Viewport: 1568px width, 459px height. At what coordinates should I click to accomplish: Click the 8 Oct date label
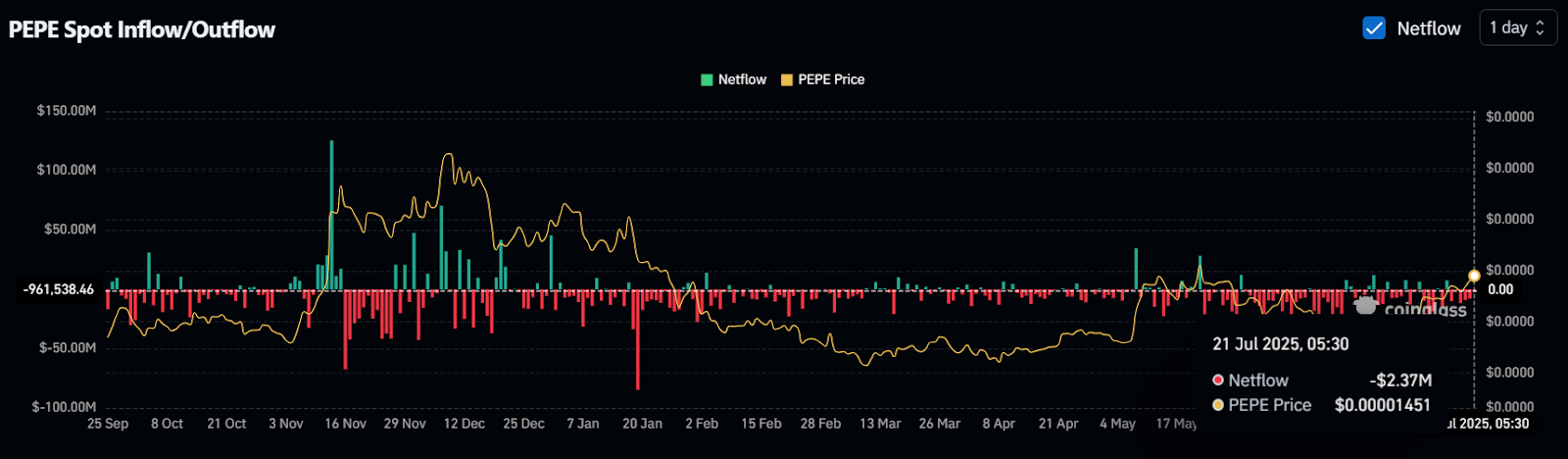click(x=168, y=424)
